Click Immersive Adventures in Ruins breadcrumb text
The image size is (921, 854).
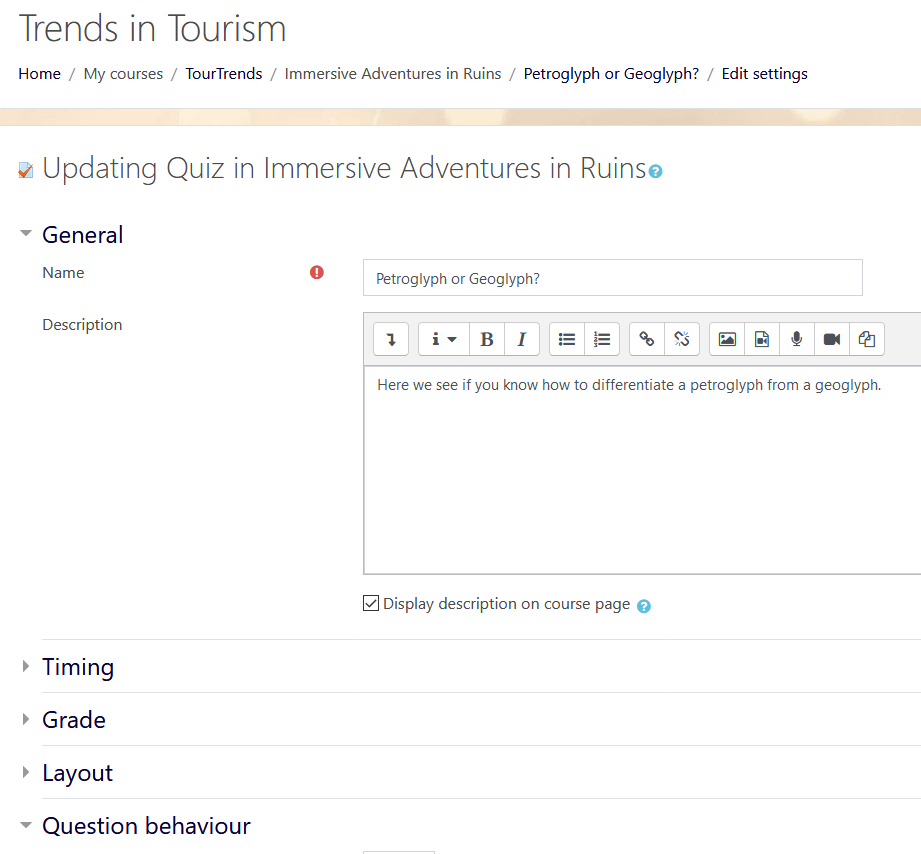coord(393,73)
